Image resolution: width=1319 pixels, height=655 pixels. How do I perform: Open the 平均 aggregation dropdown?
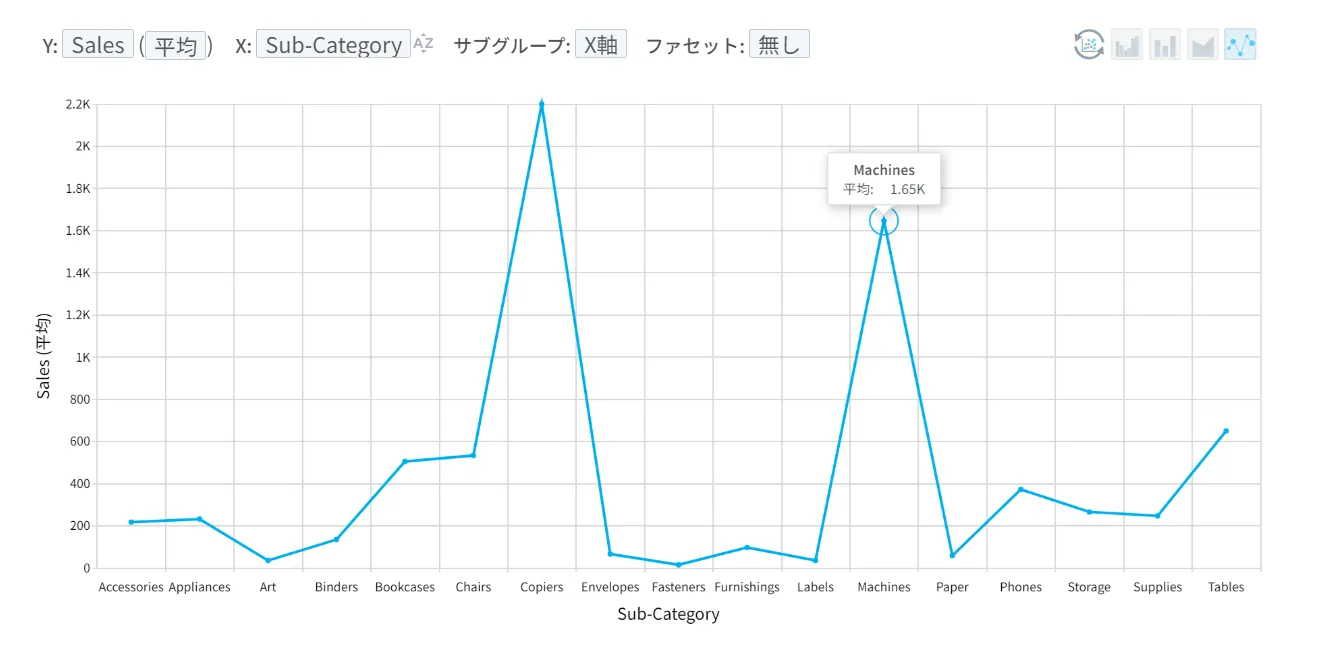[176, 45]
